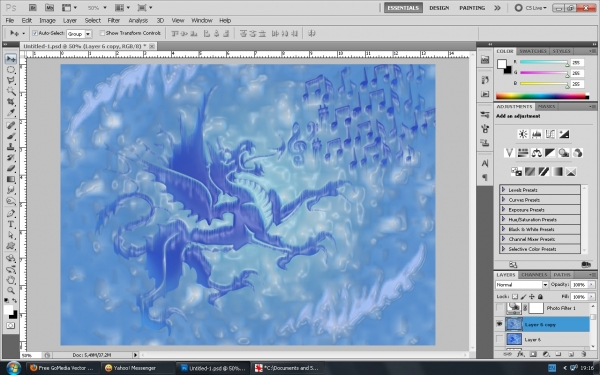The image size is (600, 375).
Task: Add a Curves adjustment
Action: coord(550,134)
